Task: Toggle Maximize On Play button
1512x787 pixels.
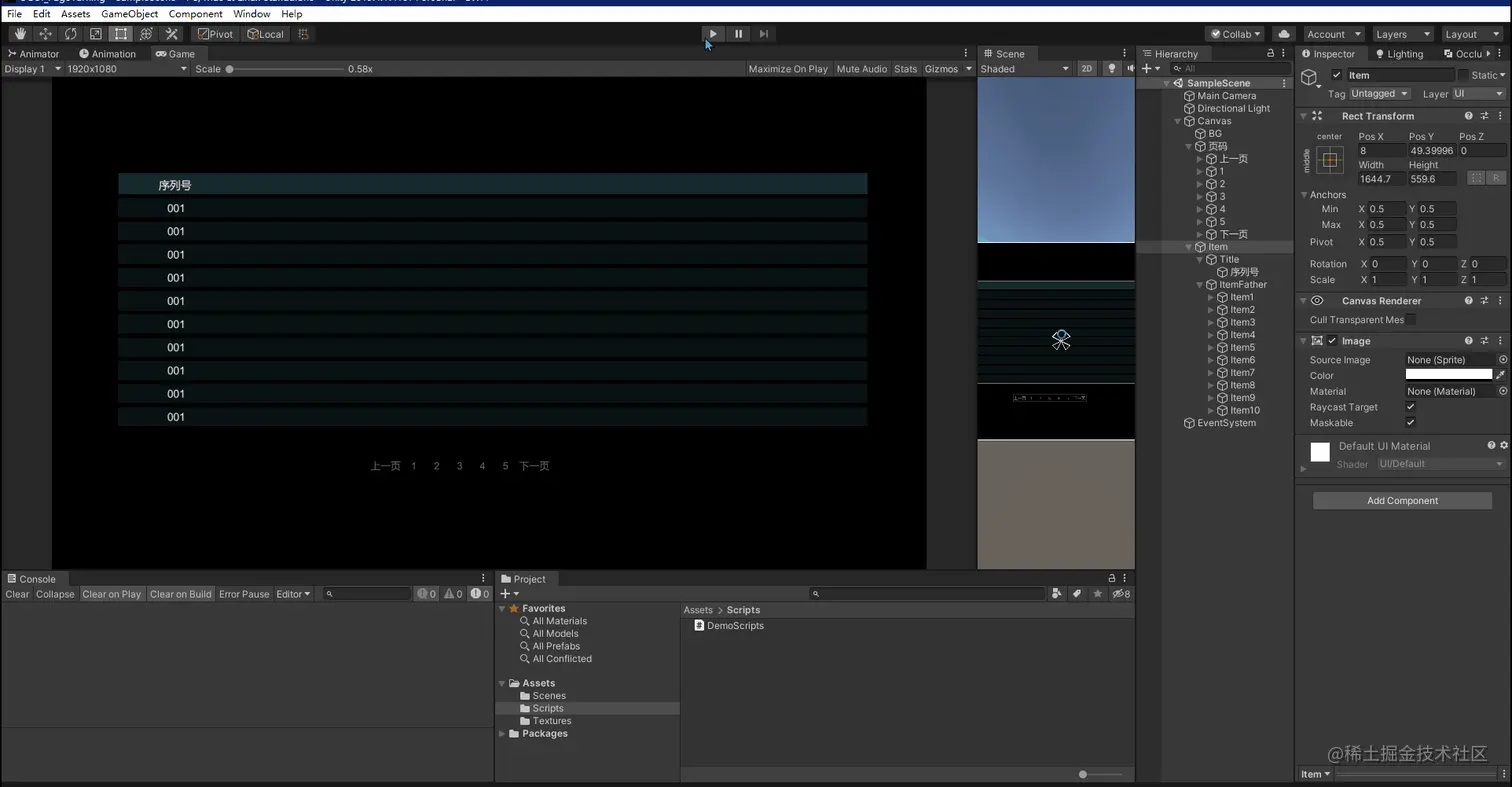Action: (787, 69)
